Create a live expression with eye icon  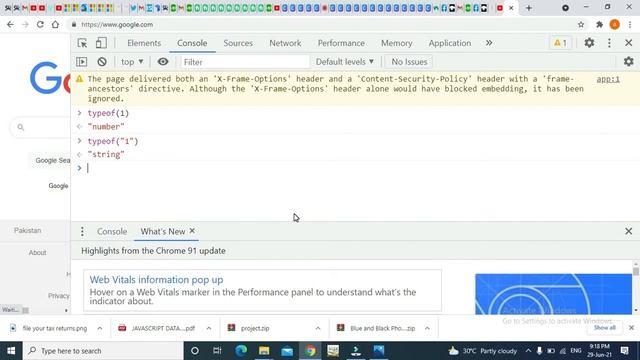163,62
